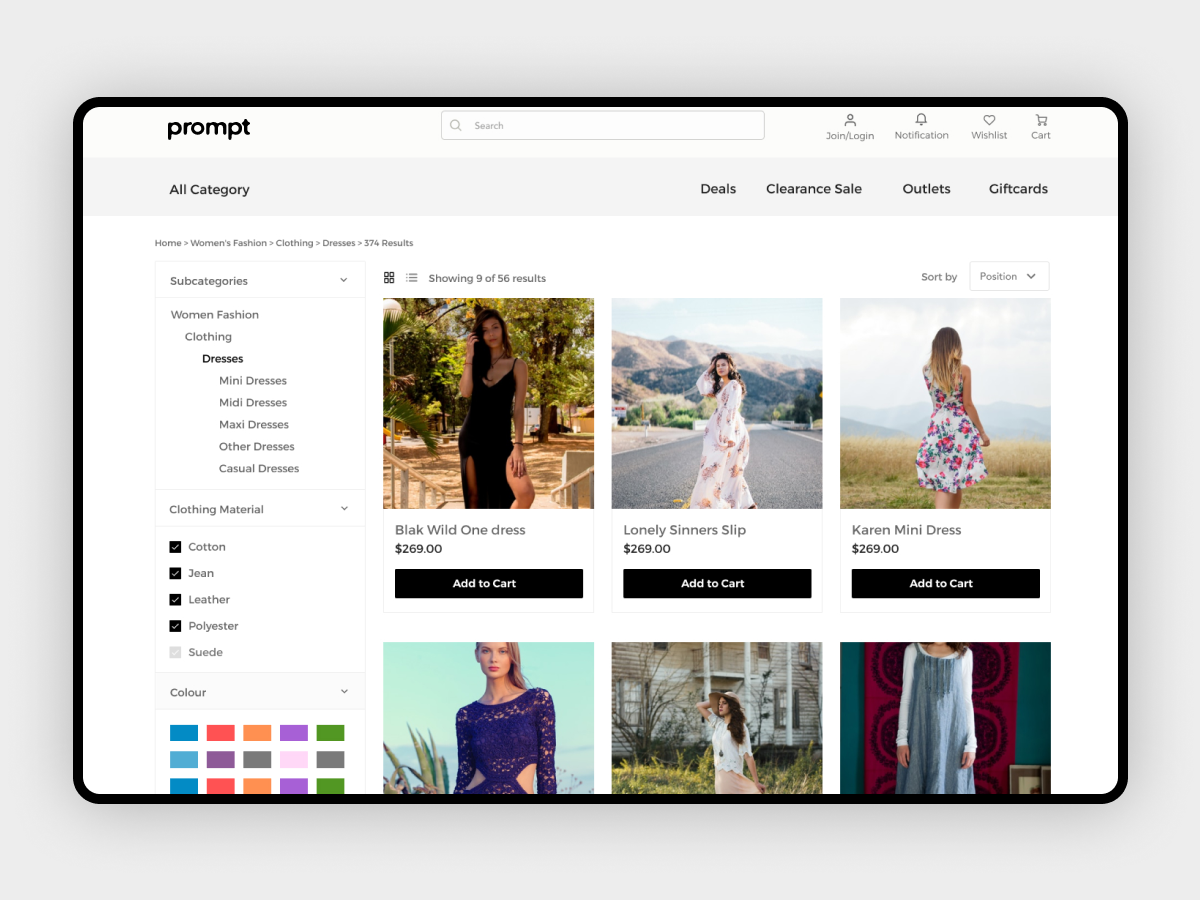Select Clothing in subcategories tree
Viewport: 1200px width, 900px height.
208,337
